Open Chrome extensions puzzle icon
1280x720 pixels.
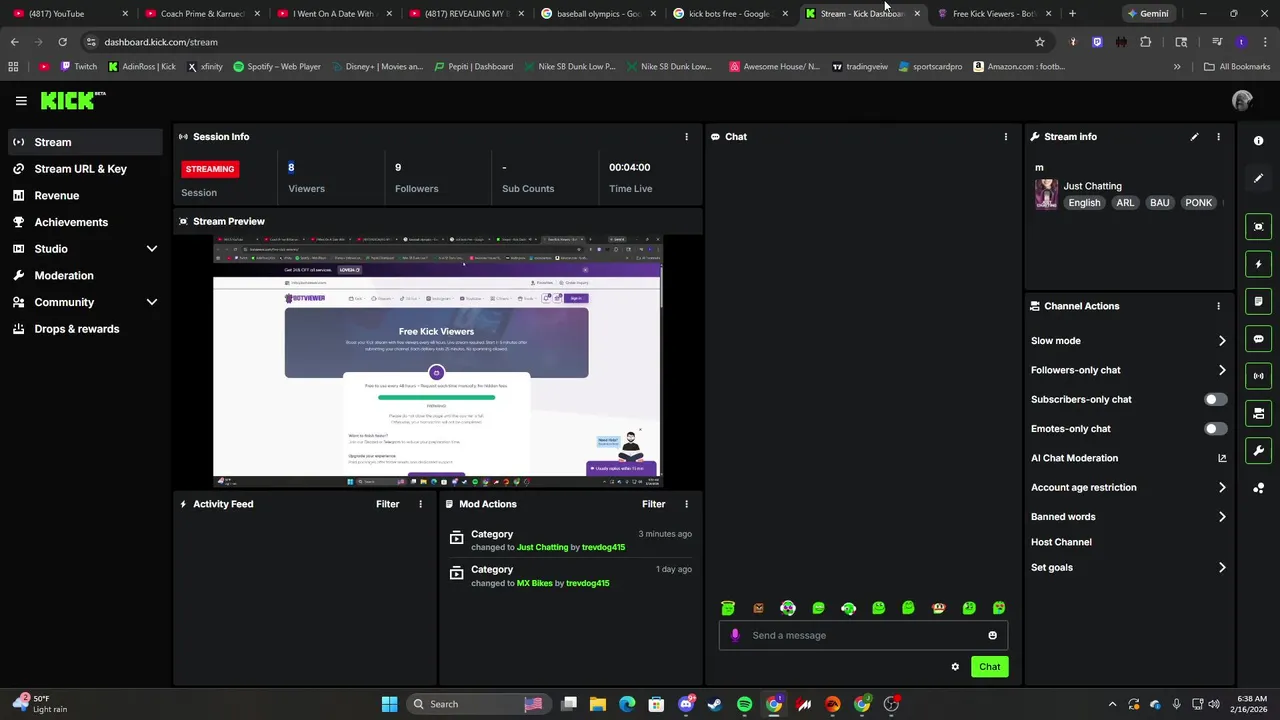point(1146,42)
